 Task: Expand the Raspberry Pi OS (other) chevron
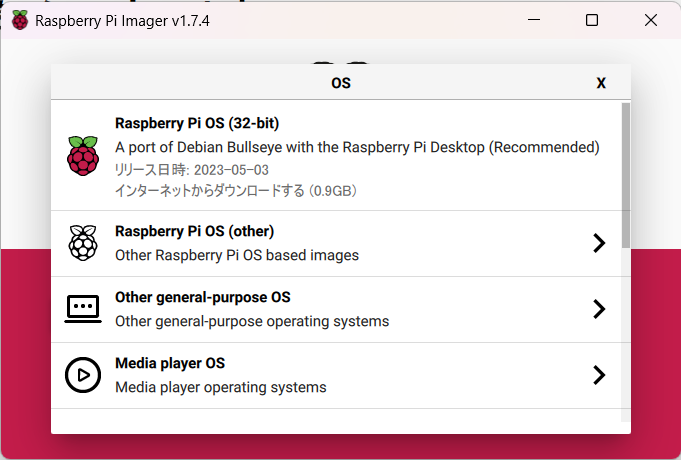599,243
